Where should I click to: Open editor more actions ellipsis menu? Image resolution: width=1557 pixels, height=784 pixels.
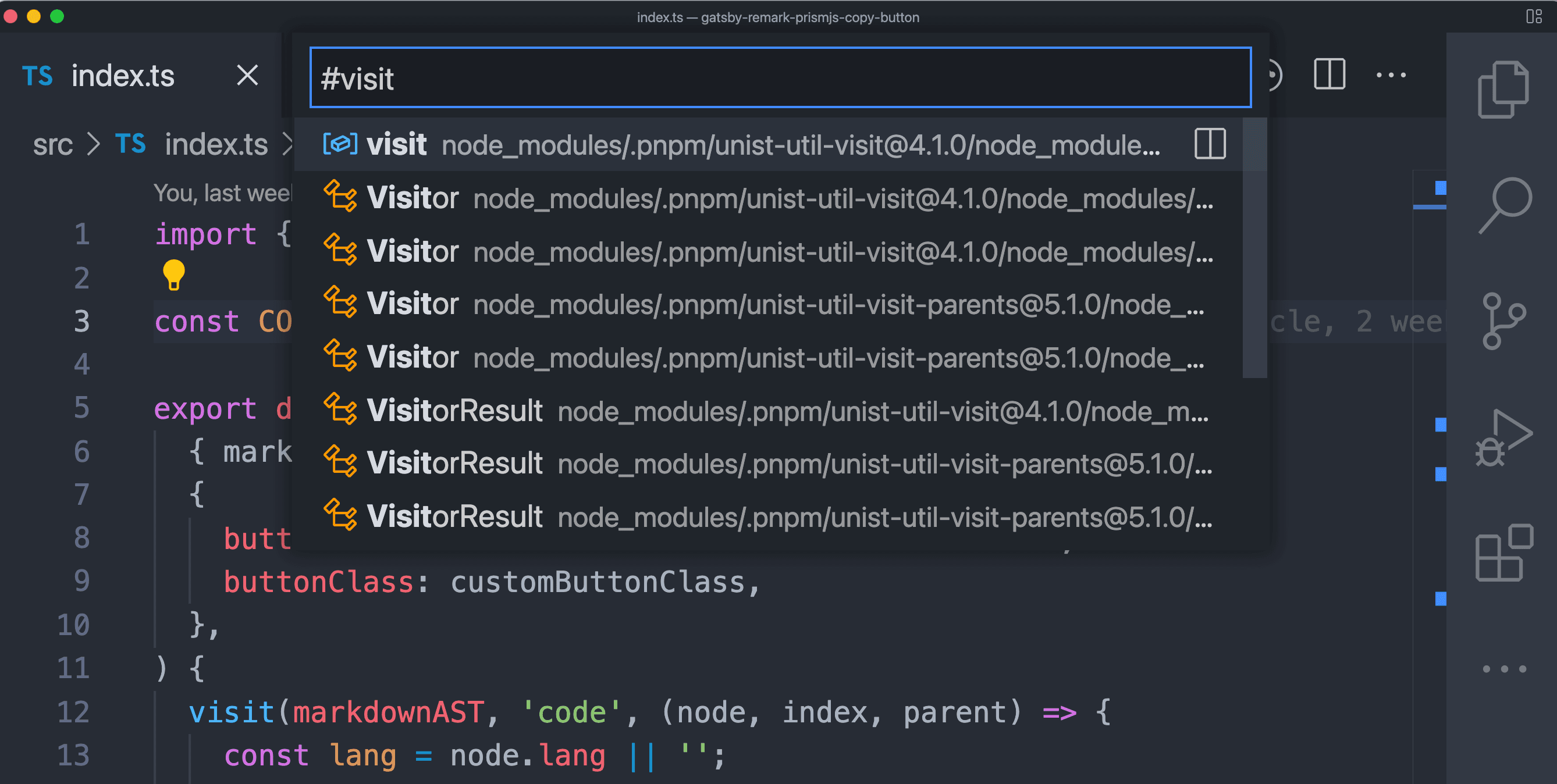pos(1391,75)
